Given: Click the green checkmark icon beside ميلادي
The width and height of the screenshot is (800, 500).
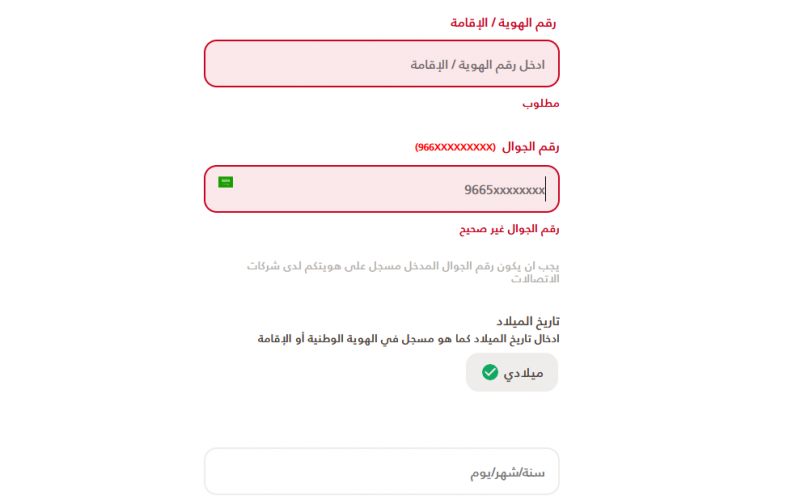Looking at the screenshot, I should (490, 372).
